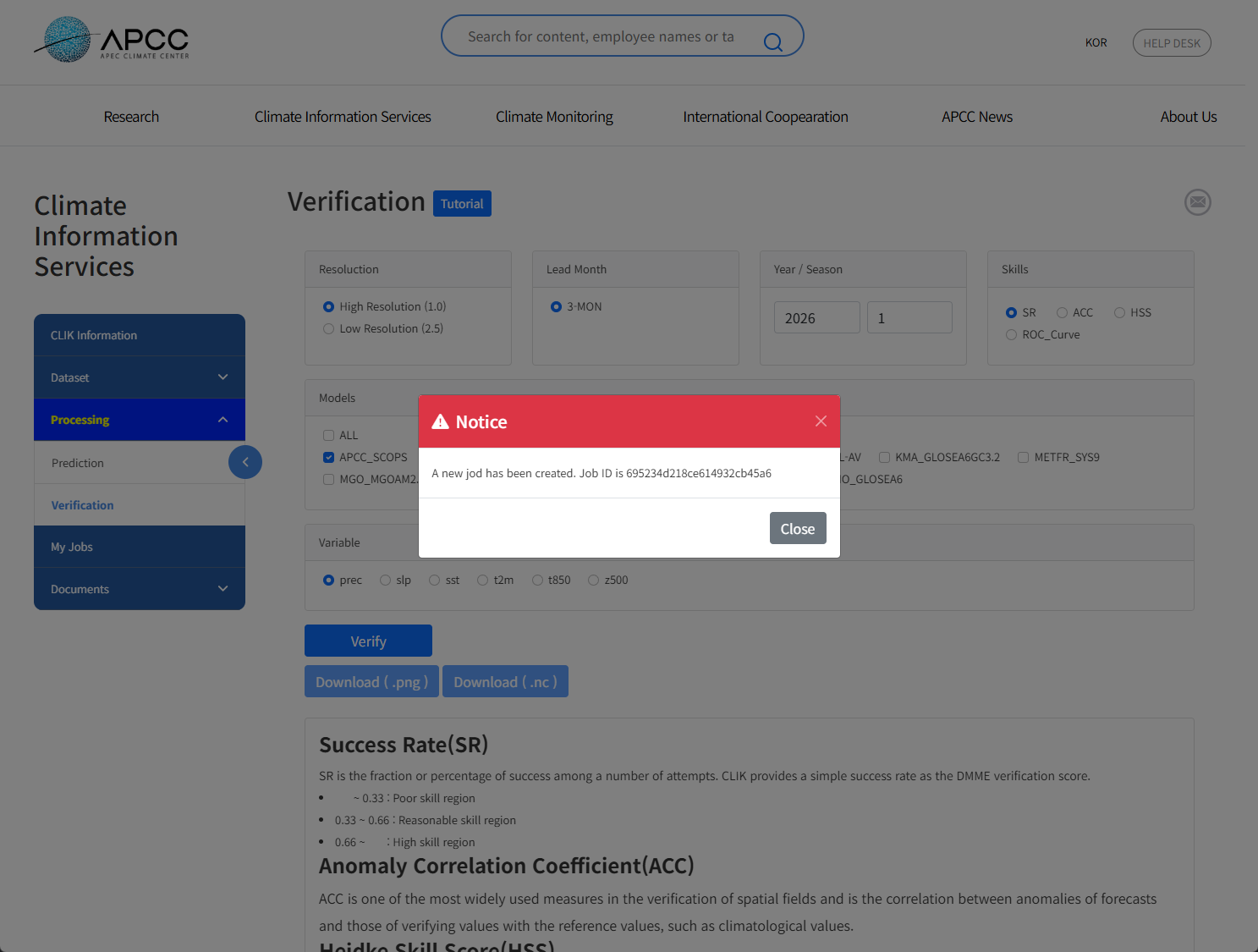1258x952 pixels.
Task: Open the Climate Monitoring menu
Action: 554,117
